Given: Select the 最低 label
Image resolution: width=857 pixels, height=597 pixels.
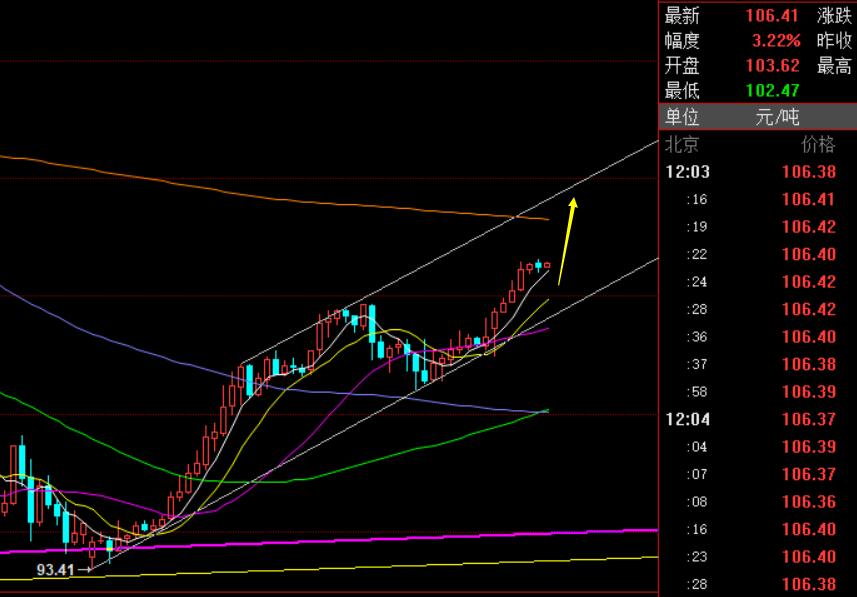Looking at the screenshot, I should 682,90.
